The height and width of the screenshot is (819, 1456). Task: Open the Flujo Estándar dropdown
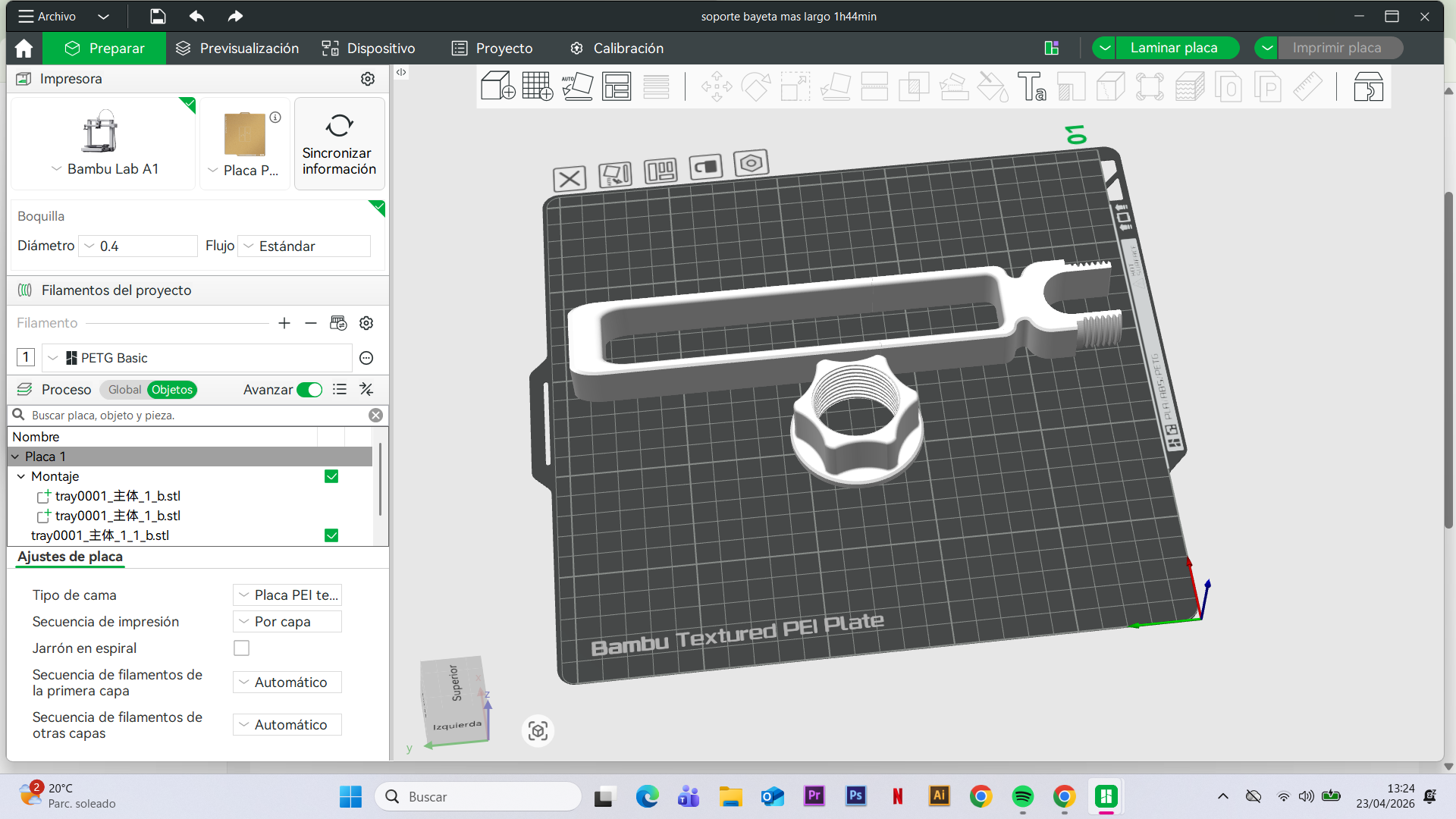point(304,246)
